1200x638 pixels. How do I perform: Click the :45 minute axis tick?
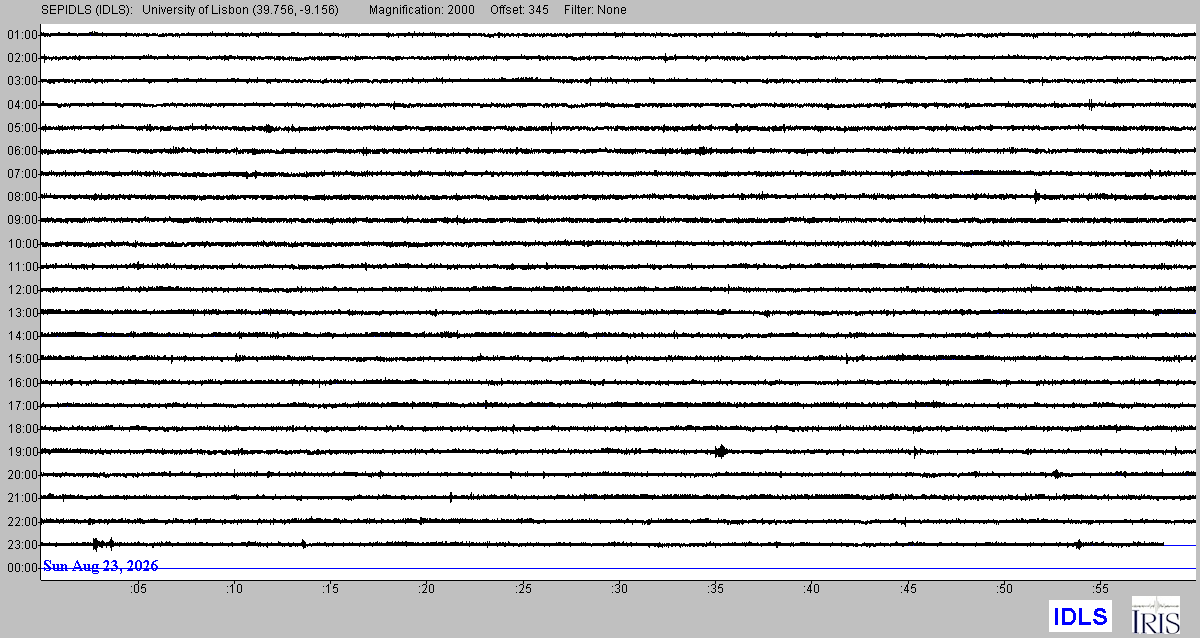pos(908,589)
